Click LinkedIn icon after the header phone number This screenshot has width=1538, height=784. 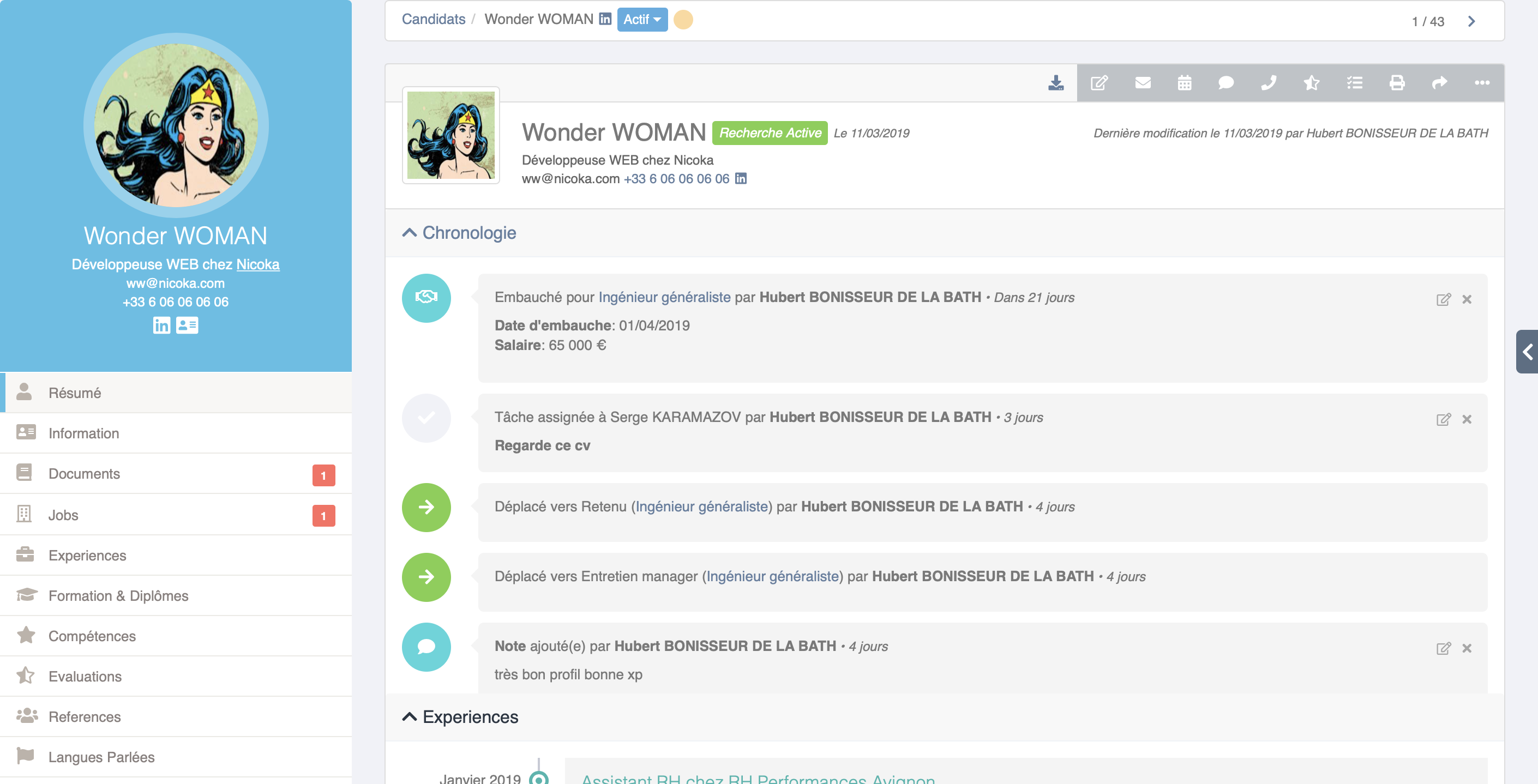pyautogui.click(x=740, y=178)
